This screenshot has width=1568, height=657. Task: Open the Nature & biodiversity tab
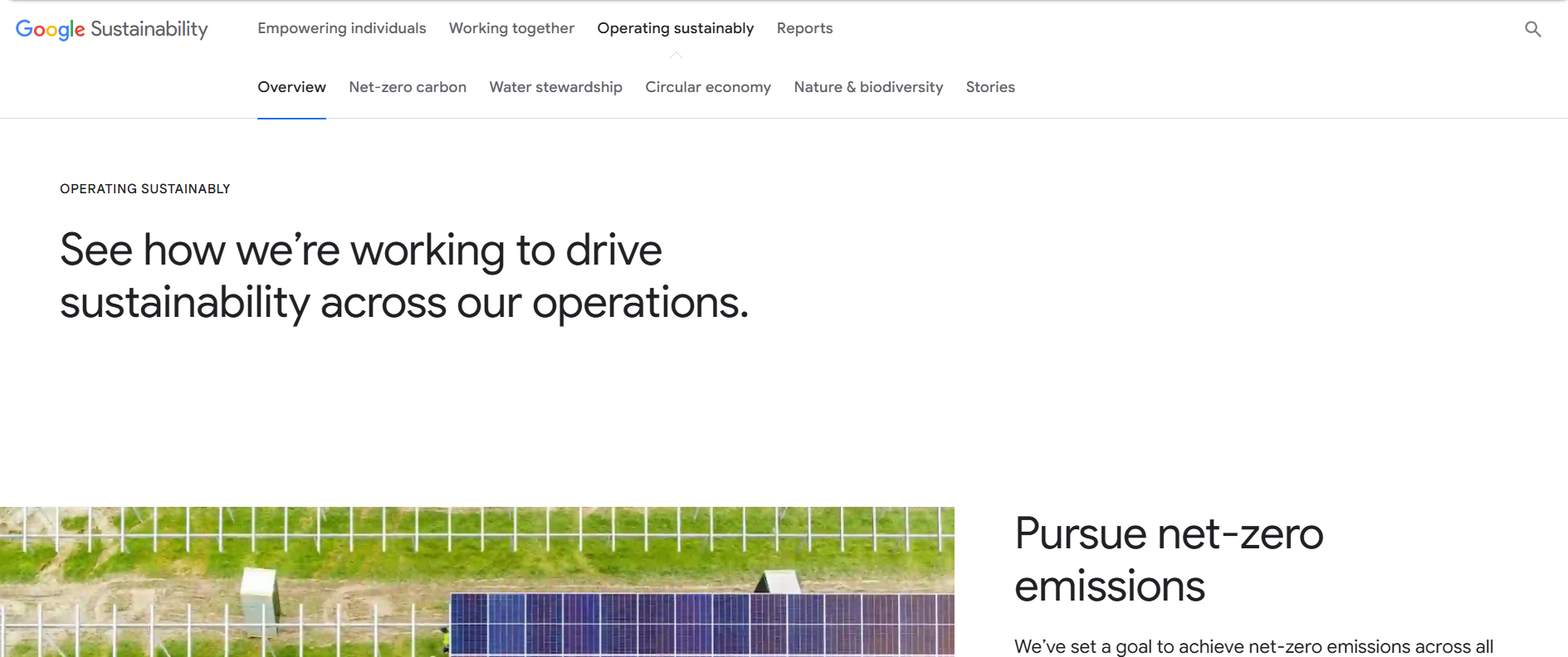tap(868, 87)
